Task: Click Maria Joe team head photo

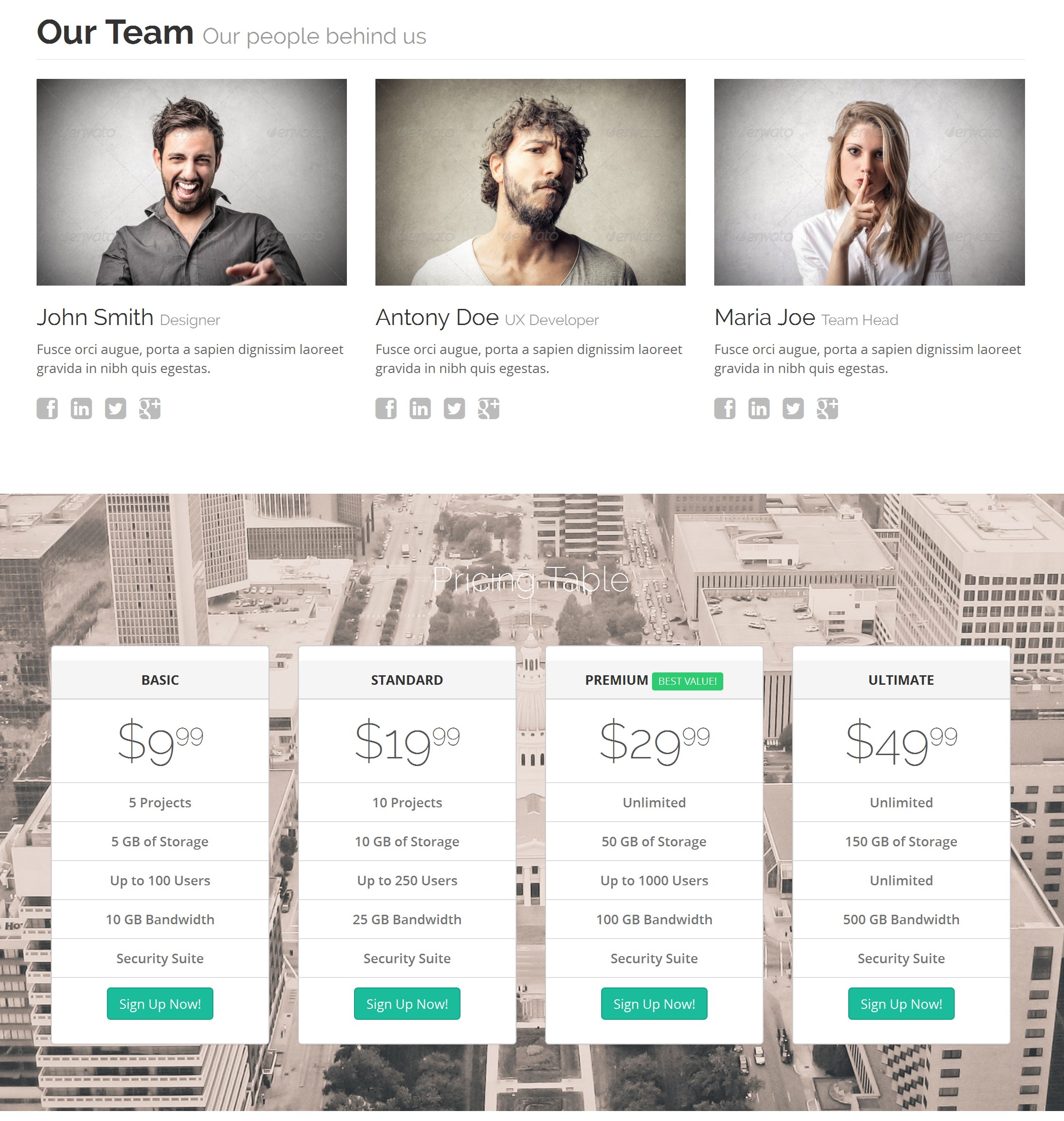Action: 869,183
